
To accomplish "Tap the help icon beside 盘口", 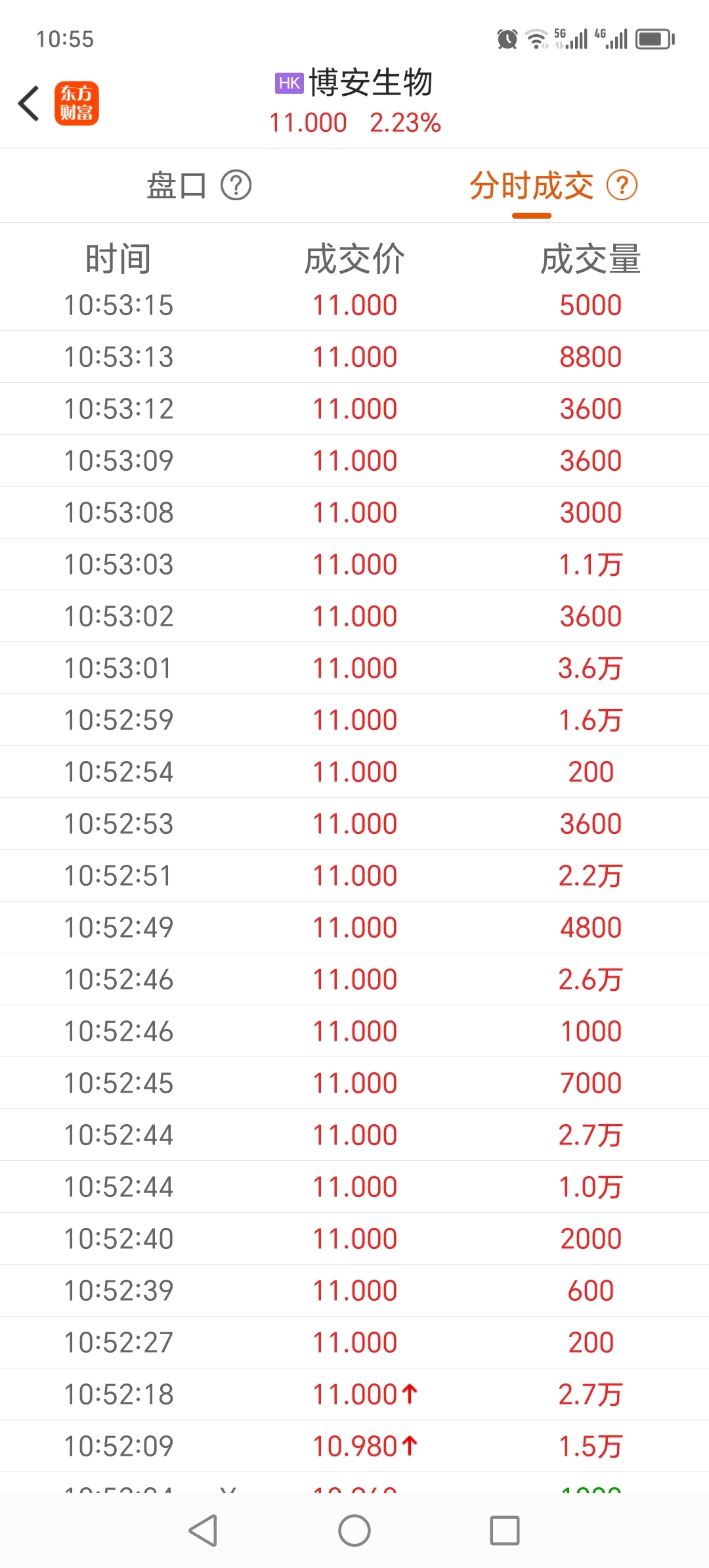I will pos(236,186).
